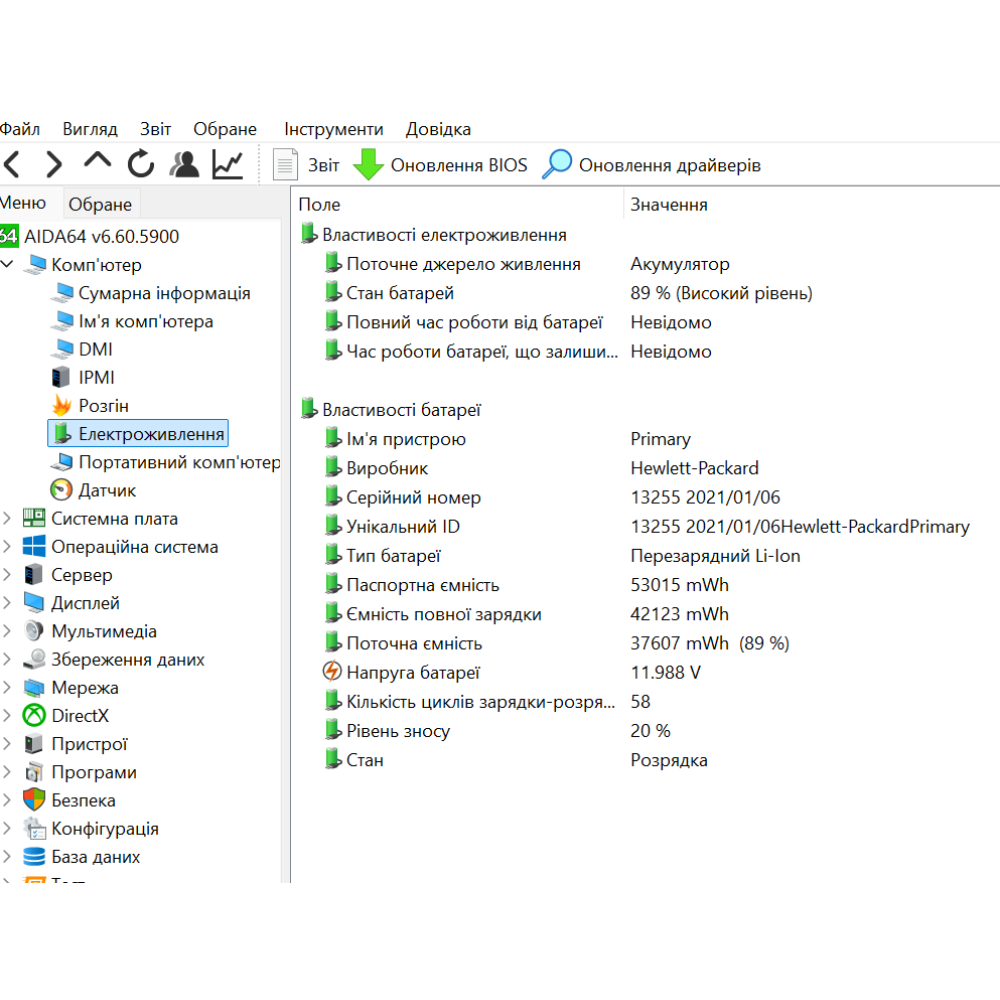Select Датчик in the tree
Screen dimensions: 1000x1000
click(107, 490)
